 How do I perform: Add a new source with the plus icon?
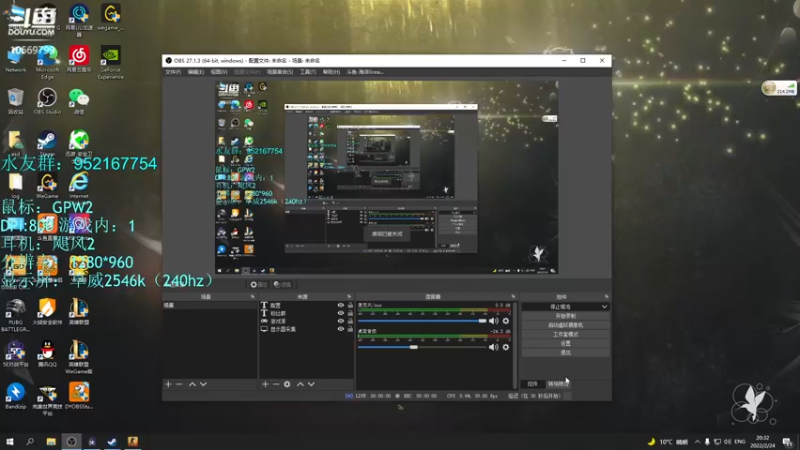pos(265,384)
